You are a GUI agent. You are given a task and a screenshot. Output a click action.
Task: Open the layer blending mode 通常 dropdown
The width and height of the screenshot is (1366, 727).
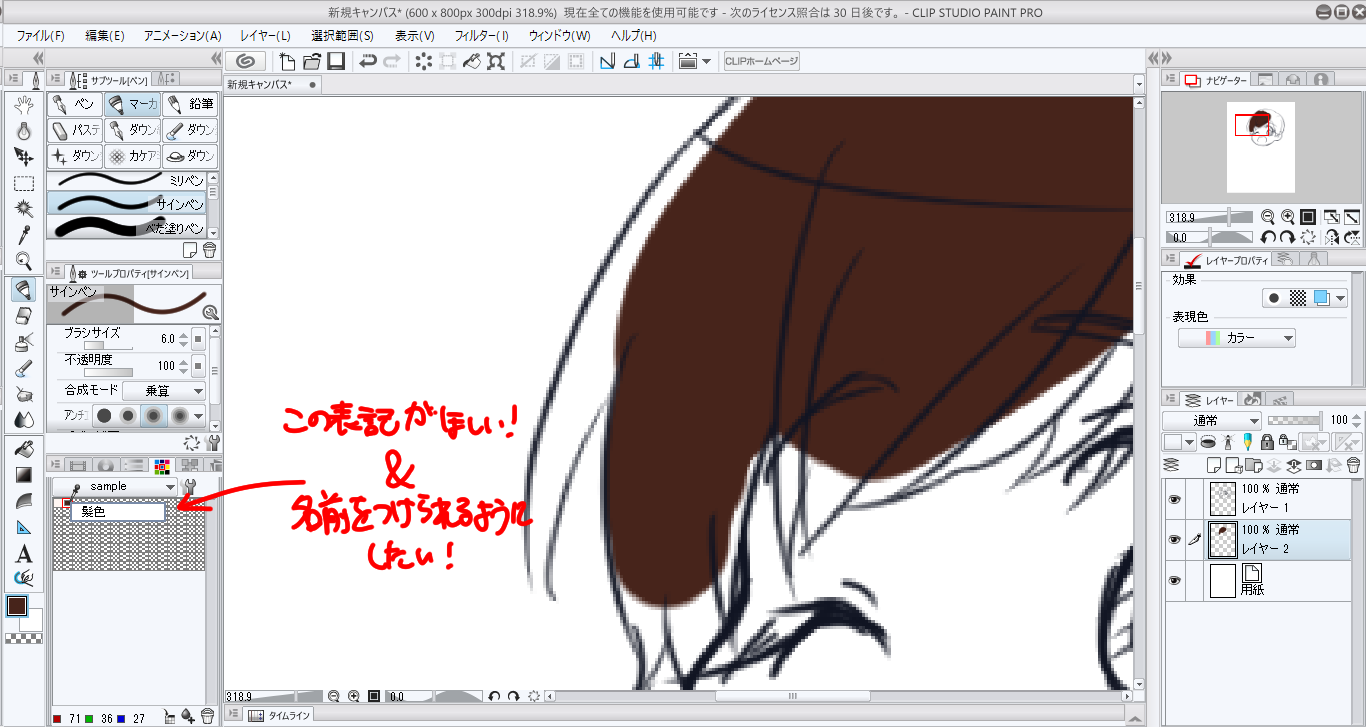(1212, 420)
